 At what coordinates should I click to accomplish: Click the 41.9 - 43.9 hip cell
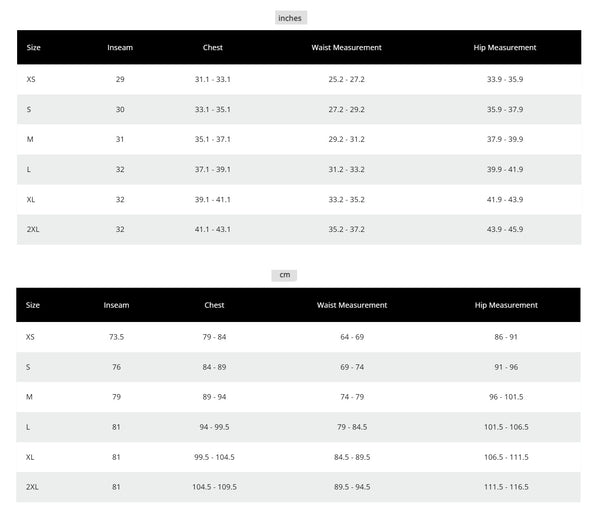tap(504, 199)
